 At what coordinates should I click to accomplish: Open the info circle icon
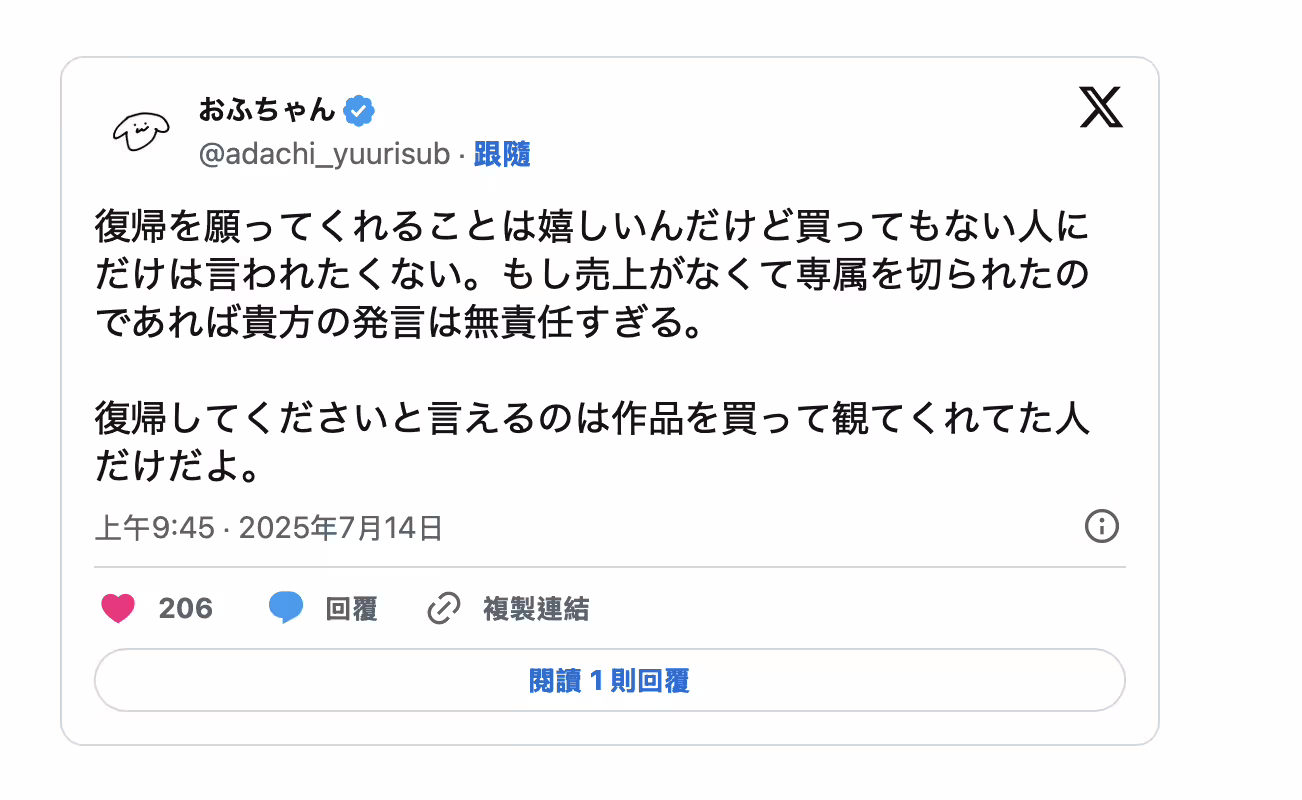click(1101, 526)
